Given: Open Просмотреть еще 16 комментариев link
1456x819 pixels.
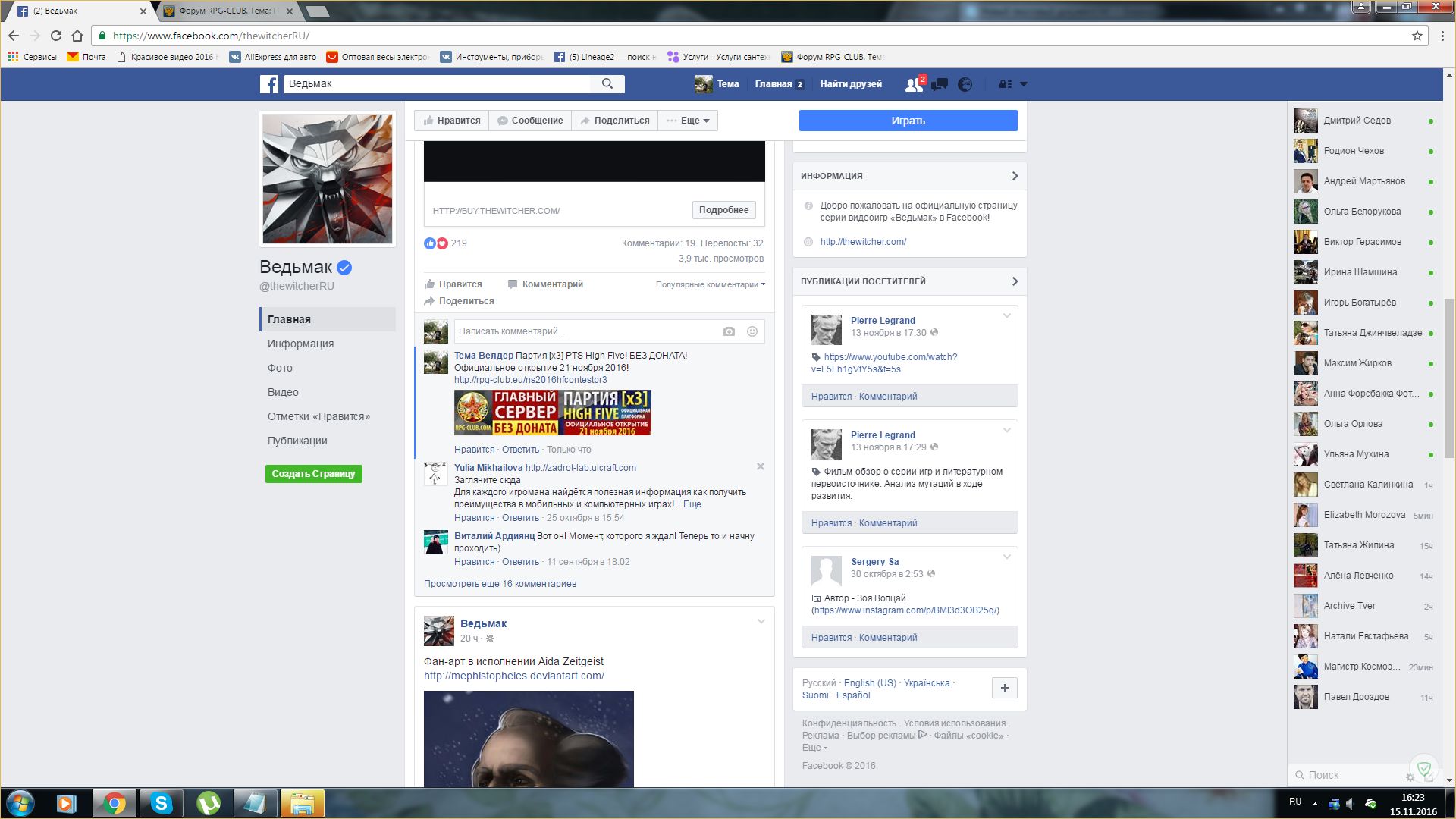Looking at the screenshot, I should coord(500,584).
